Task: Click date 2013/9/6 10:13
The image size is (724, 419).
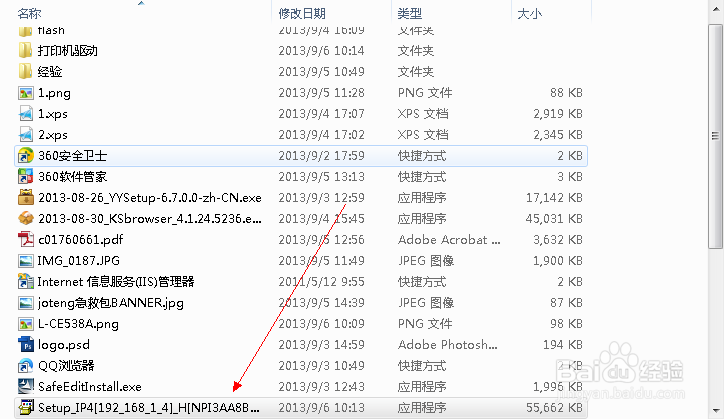Action: [321, 408]
